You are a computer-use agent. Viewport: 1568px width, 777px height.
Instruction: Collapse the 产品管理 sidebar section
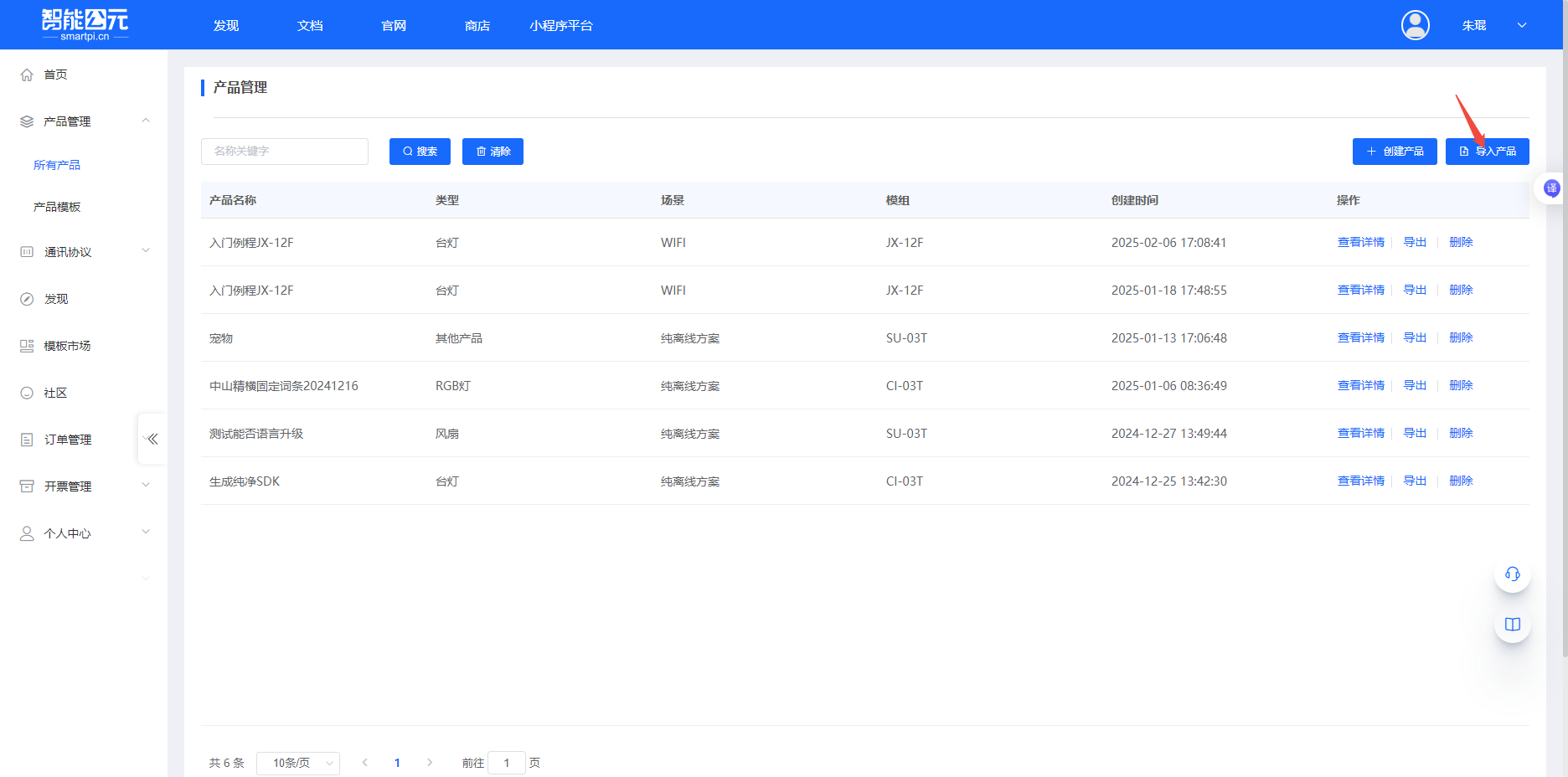(146, 121)
